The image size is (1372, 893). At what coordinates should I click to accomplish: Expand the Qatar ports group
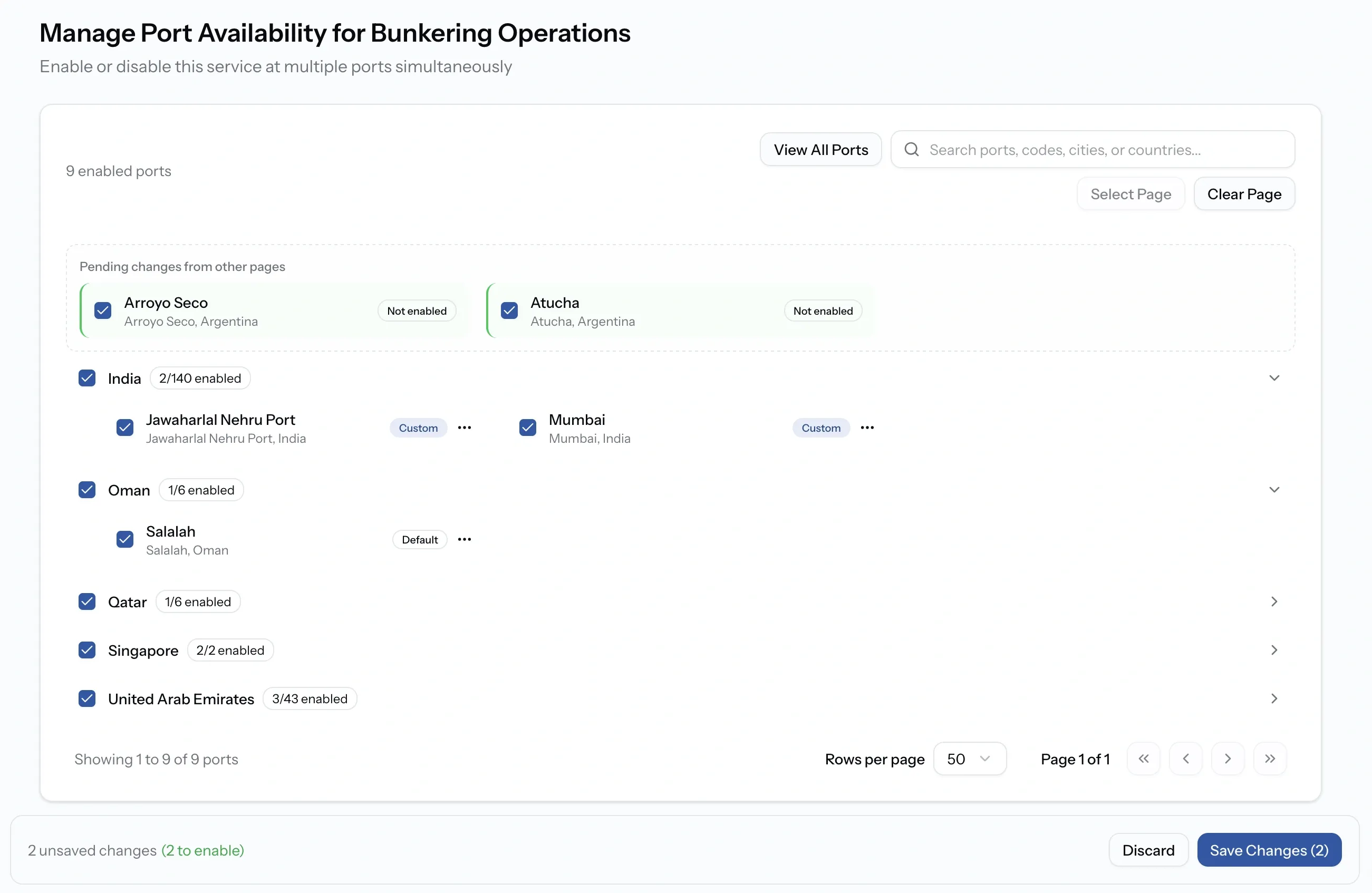pos(1274,602)
